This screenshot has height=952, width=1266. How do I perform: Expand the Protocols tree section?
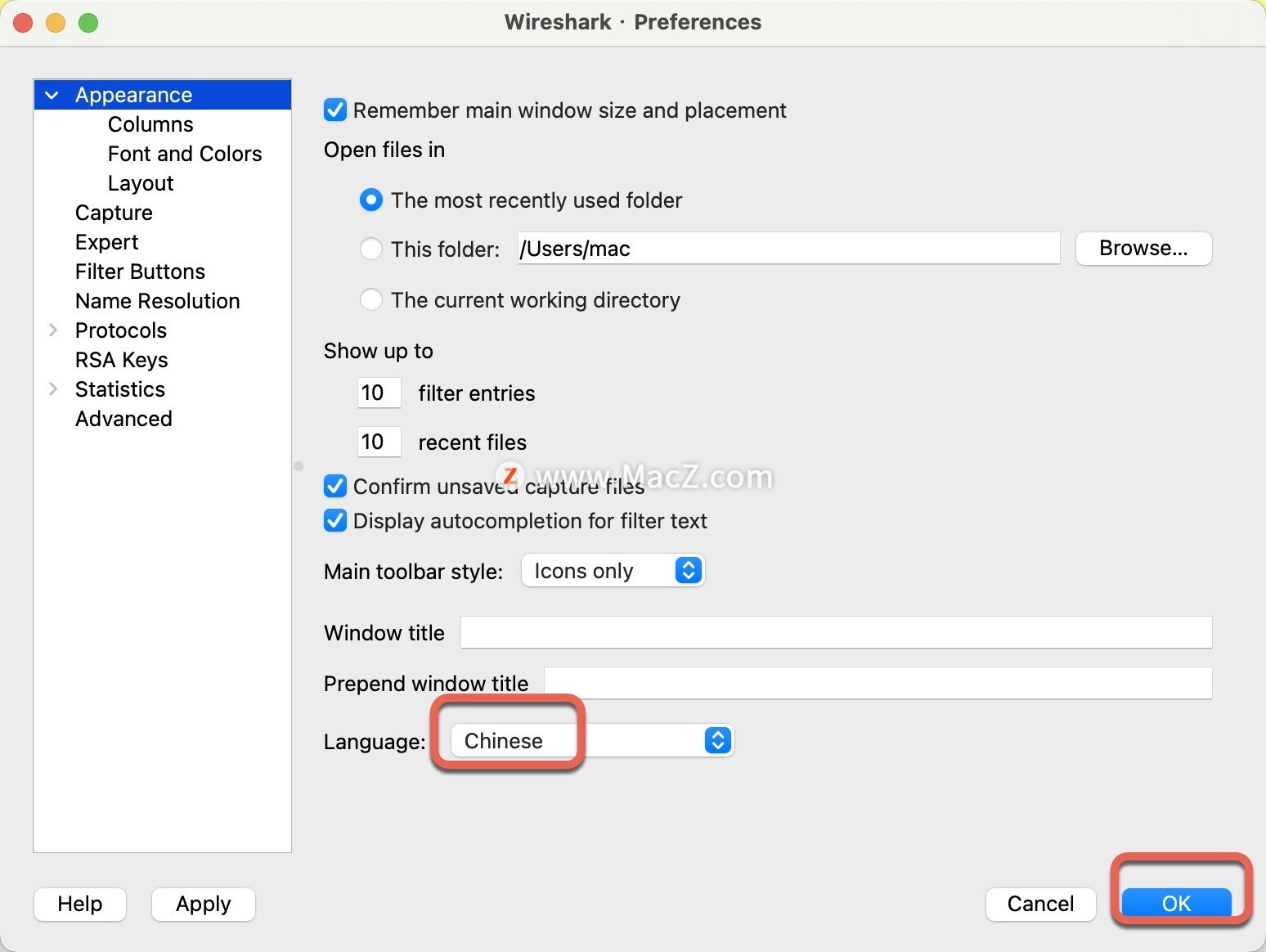(x=53, y=330)
